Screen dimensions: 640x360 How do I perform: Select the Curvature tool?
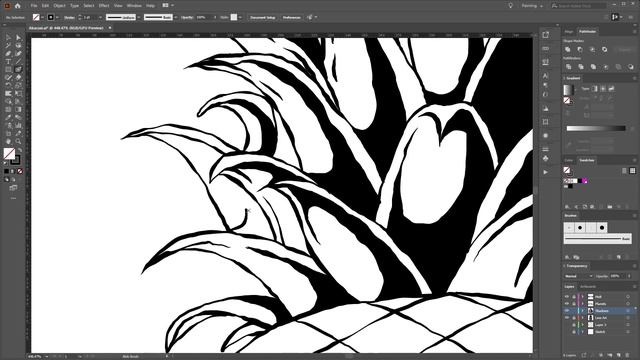18,53
